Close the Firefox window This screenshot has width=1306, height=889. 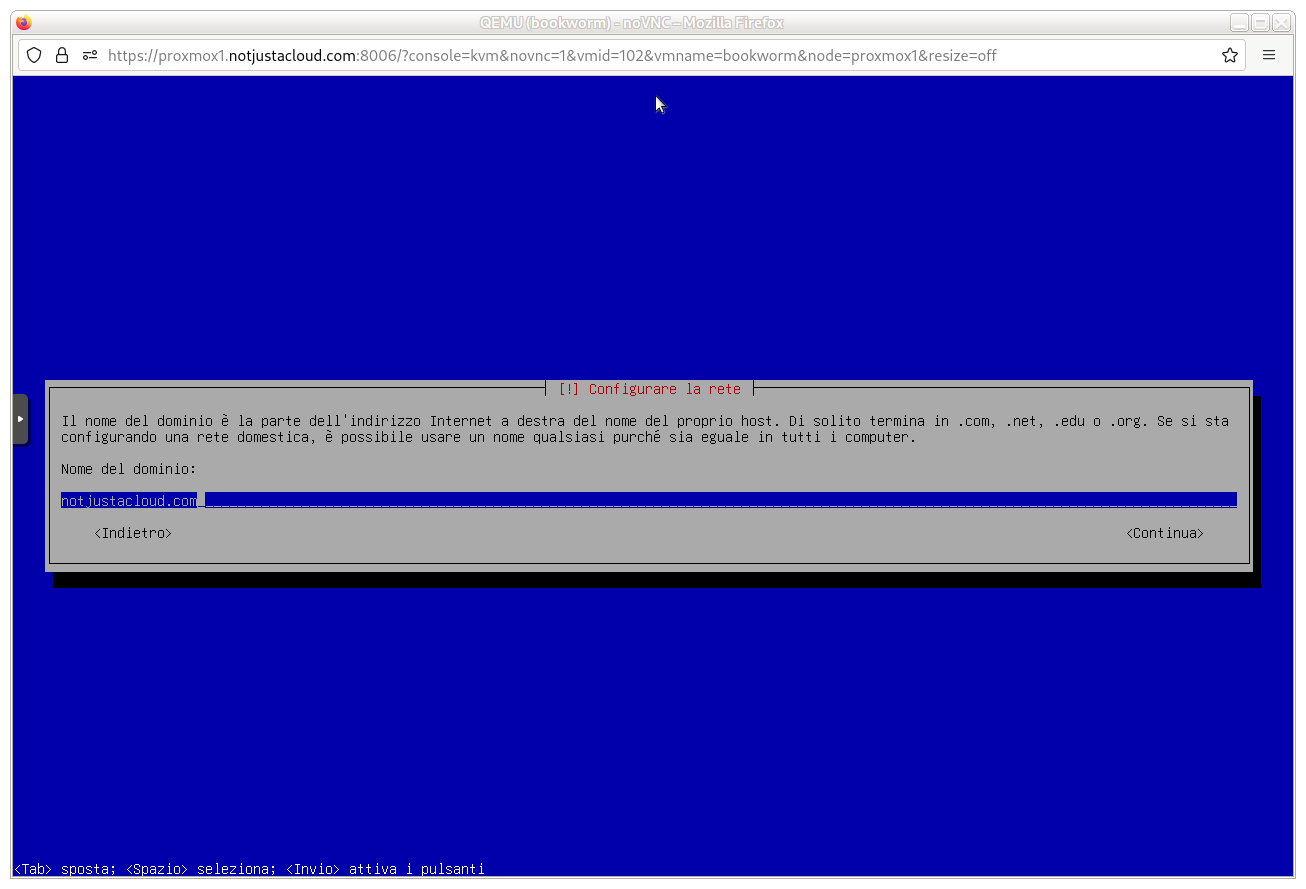(x=1281, y=22)
